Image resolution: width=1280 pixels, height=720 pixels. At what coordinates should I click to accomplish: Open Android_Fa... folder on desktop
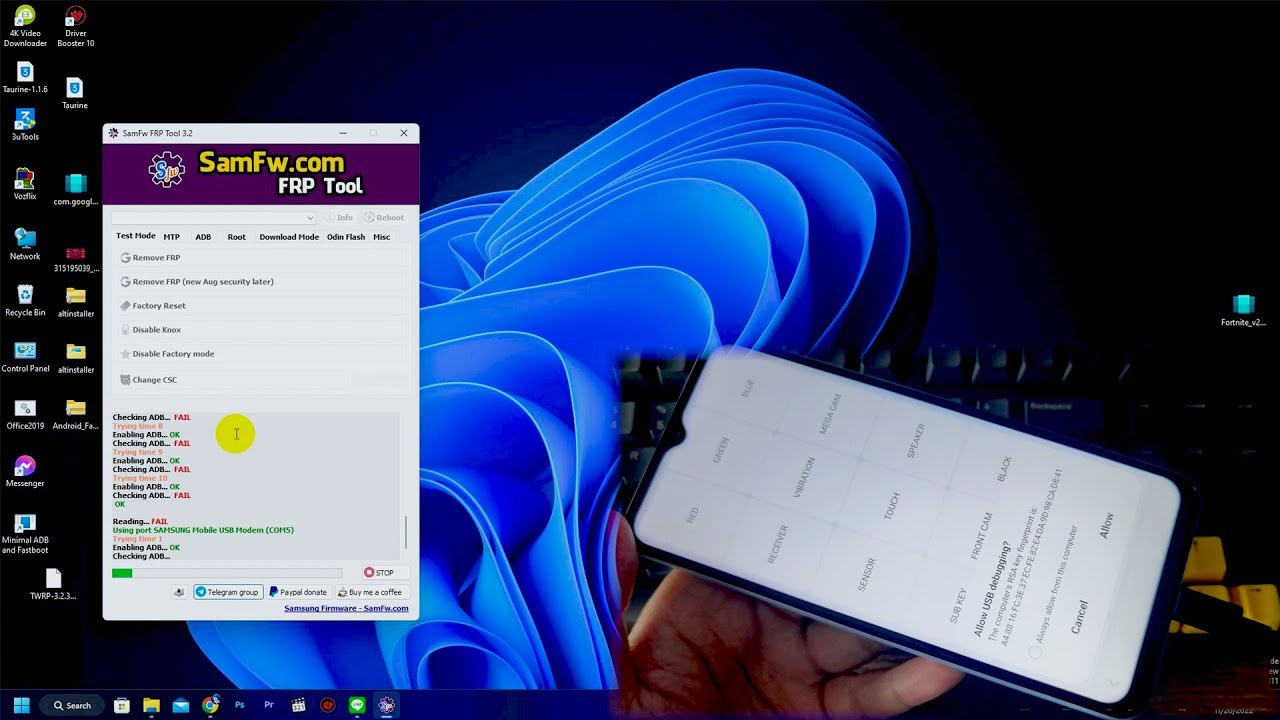[x=75, y=414]
